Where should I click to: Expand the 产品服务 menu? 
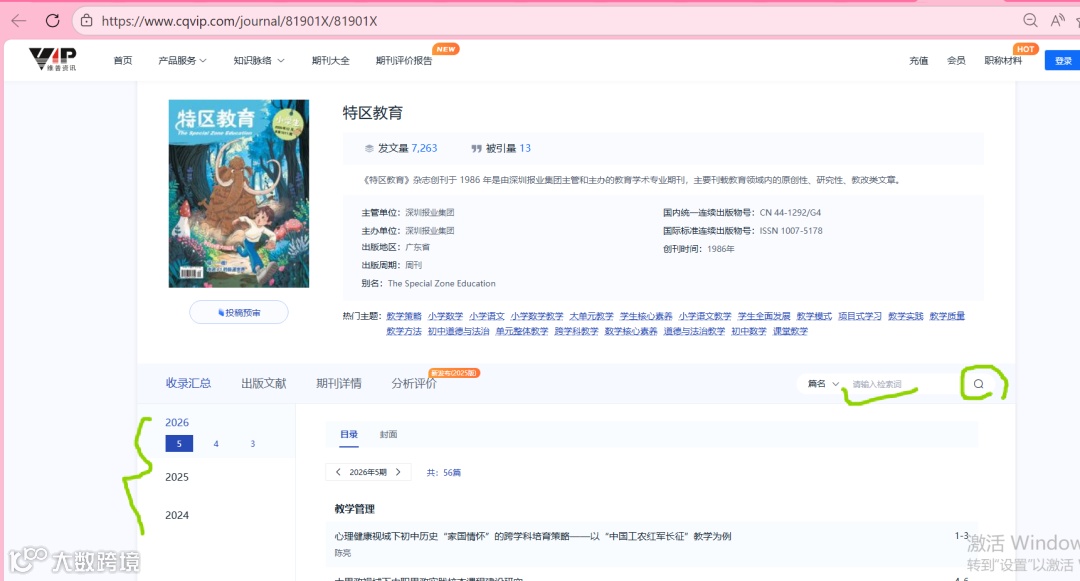(x=182, y=61)
